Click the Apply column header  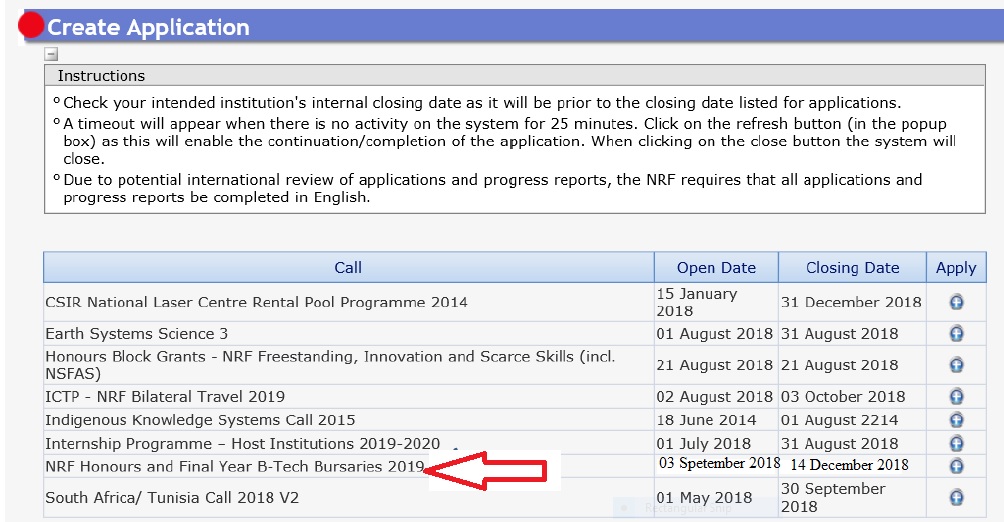coord(955,267)
